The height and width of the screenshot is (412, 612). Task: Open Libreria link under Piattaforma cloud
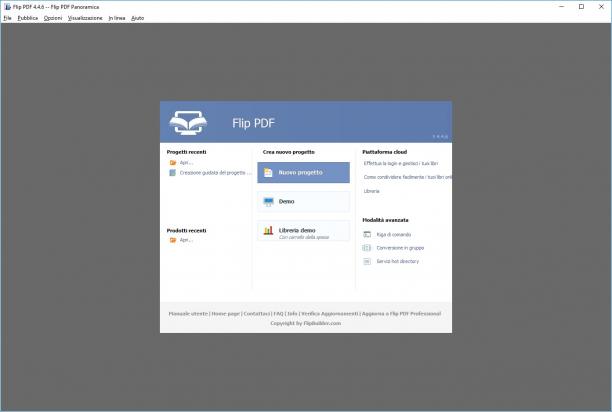point(372,191)
